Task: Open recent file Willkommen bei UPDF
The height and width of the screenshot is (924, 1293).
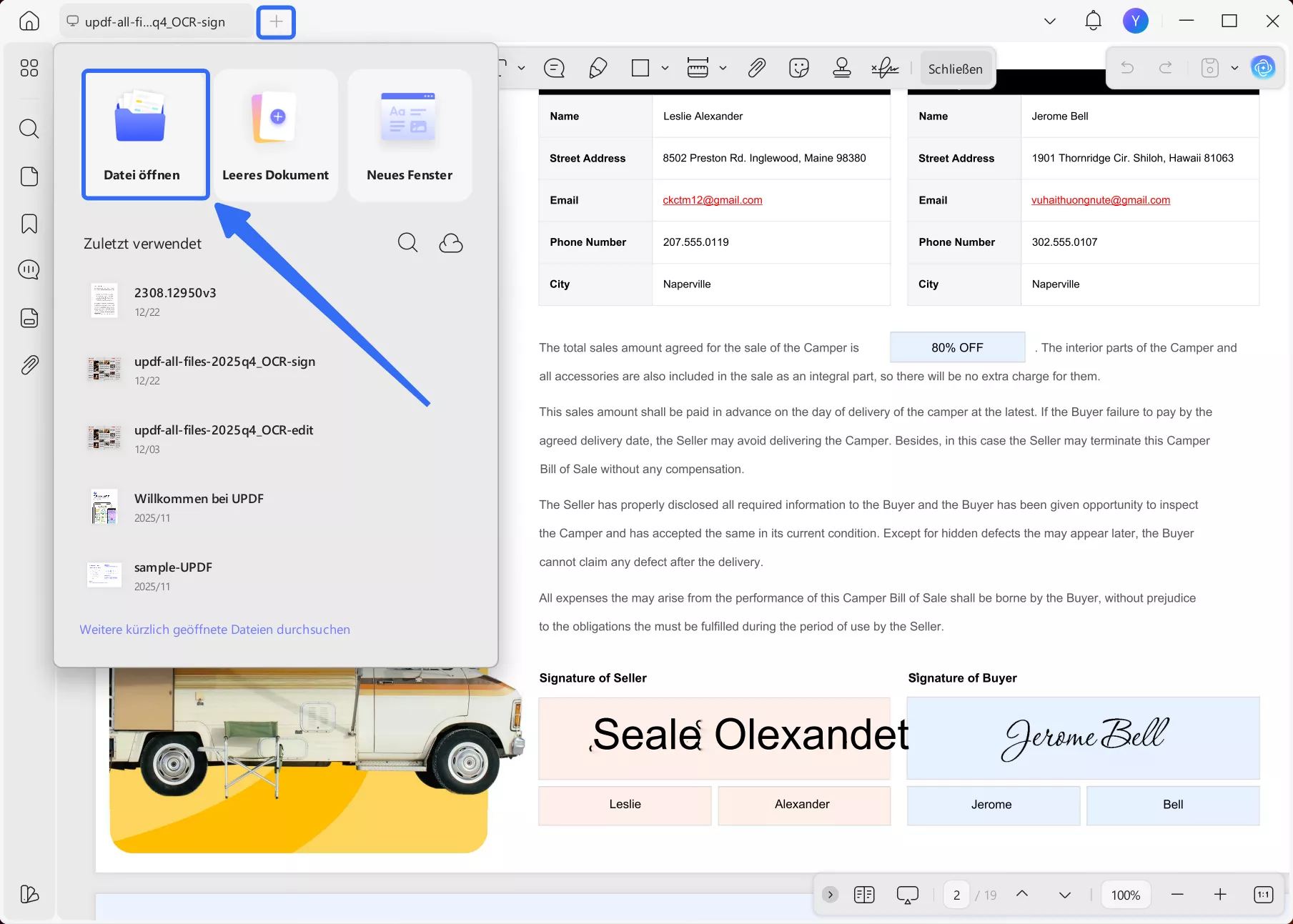Action: (276, 507)
